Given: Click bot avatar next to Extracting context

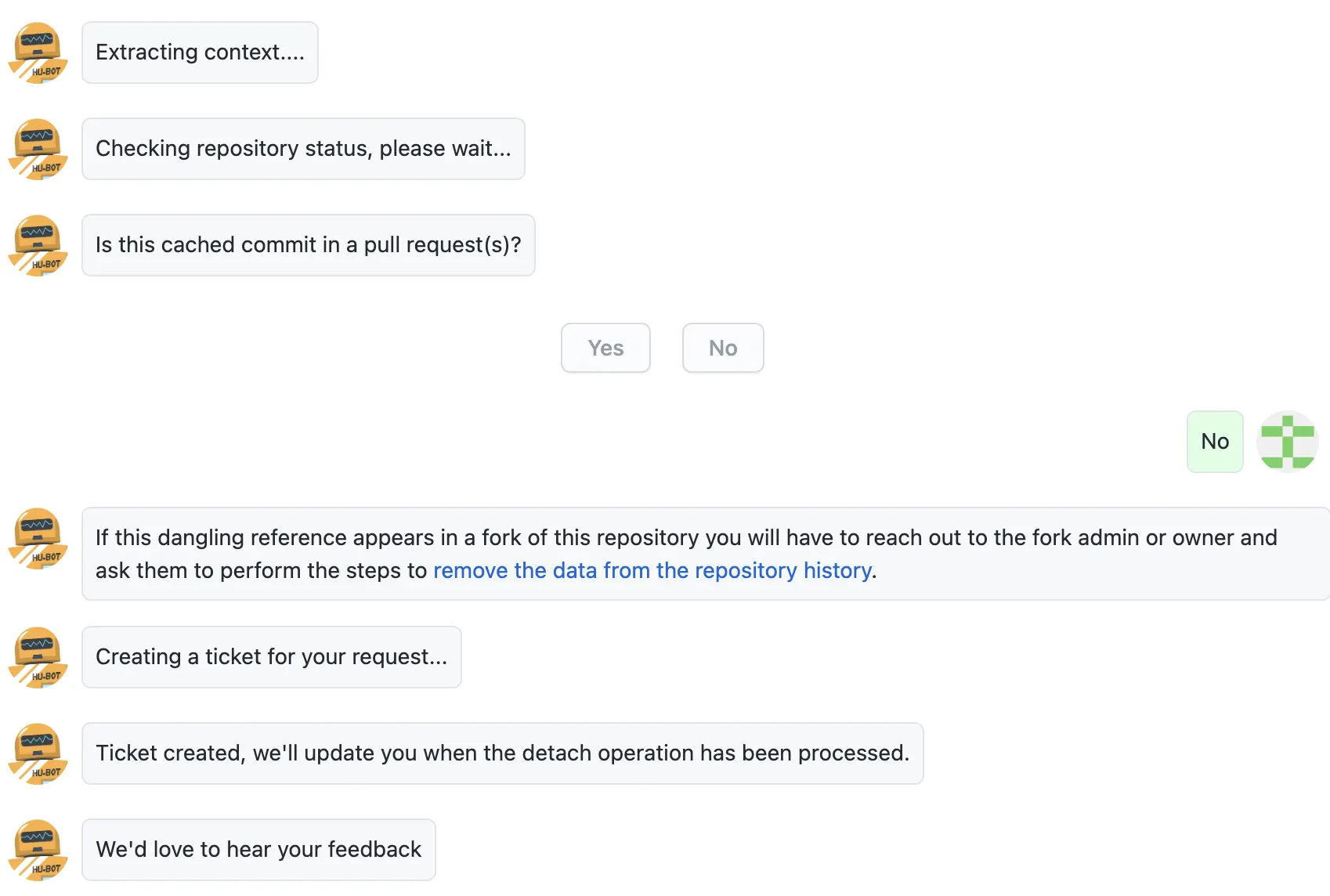Looking at the screenshot, I should [38, 52].
